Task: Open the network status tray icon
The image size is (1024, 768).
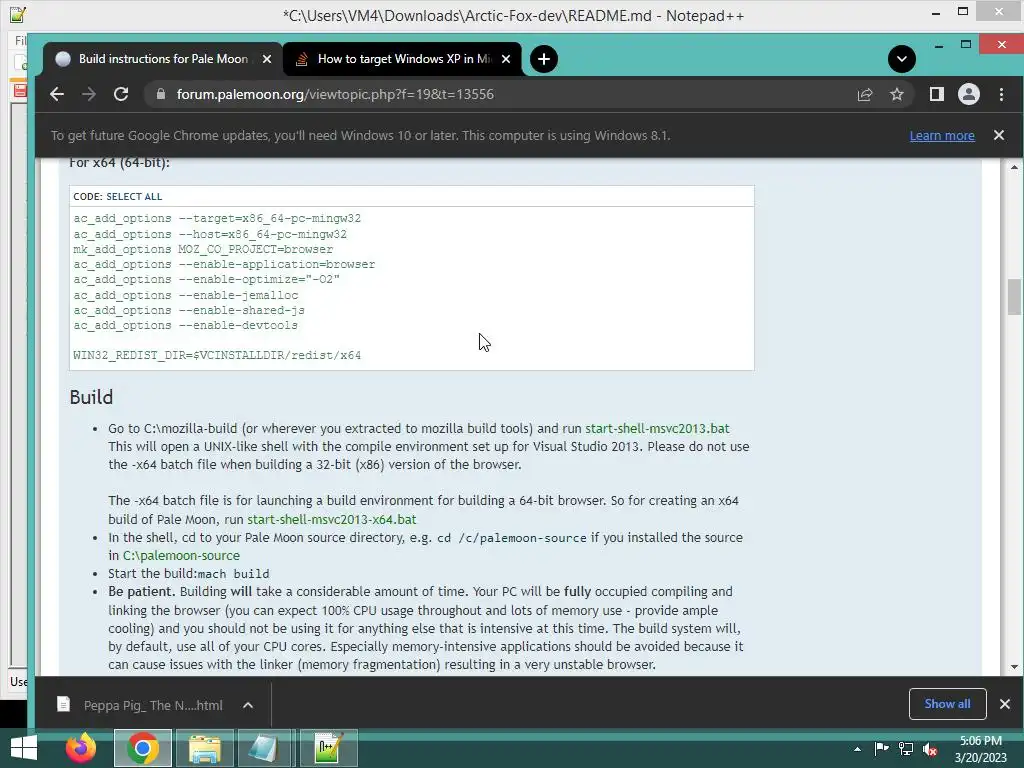Action: [906, 749]
